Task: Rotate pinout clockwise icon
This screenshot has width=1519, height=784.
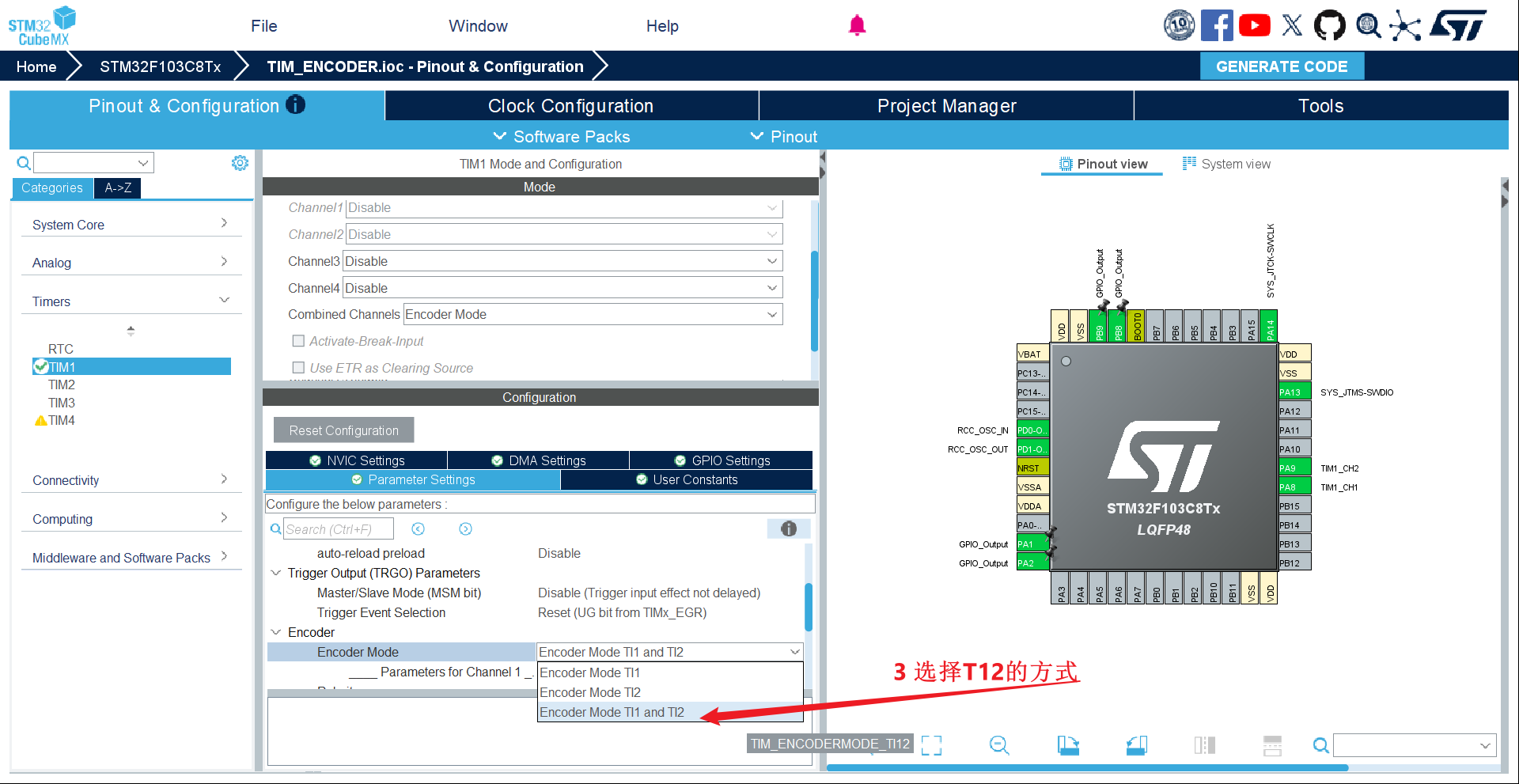Action: [1068, 745]
